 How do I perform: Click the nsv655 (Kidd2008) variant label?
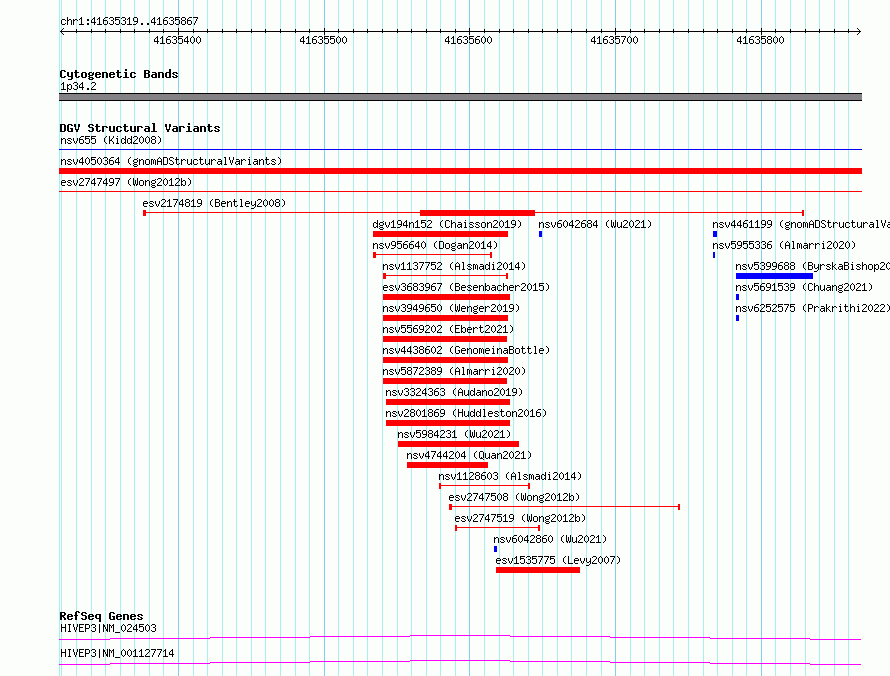pos(111,140)
